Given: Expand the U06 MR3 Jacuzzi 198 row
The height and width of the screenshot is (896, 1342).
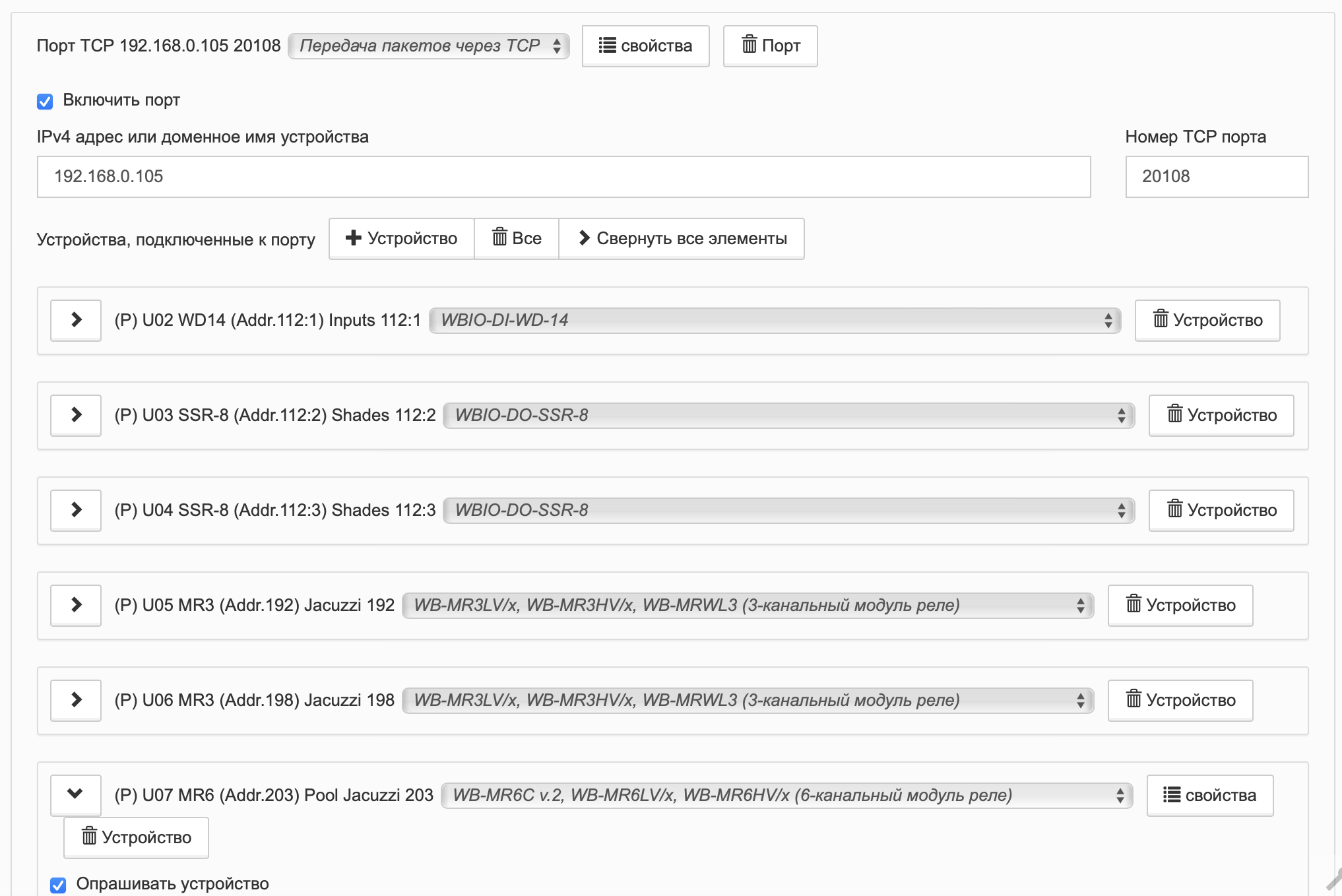Looking at the screenshot, I should (x=76, y=700).
